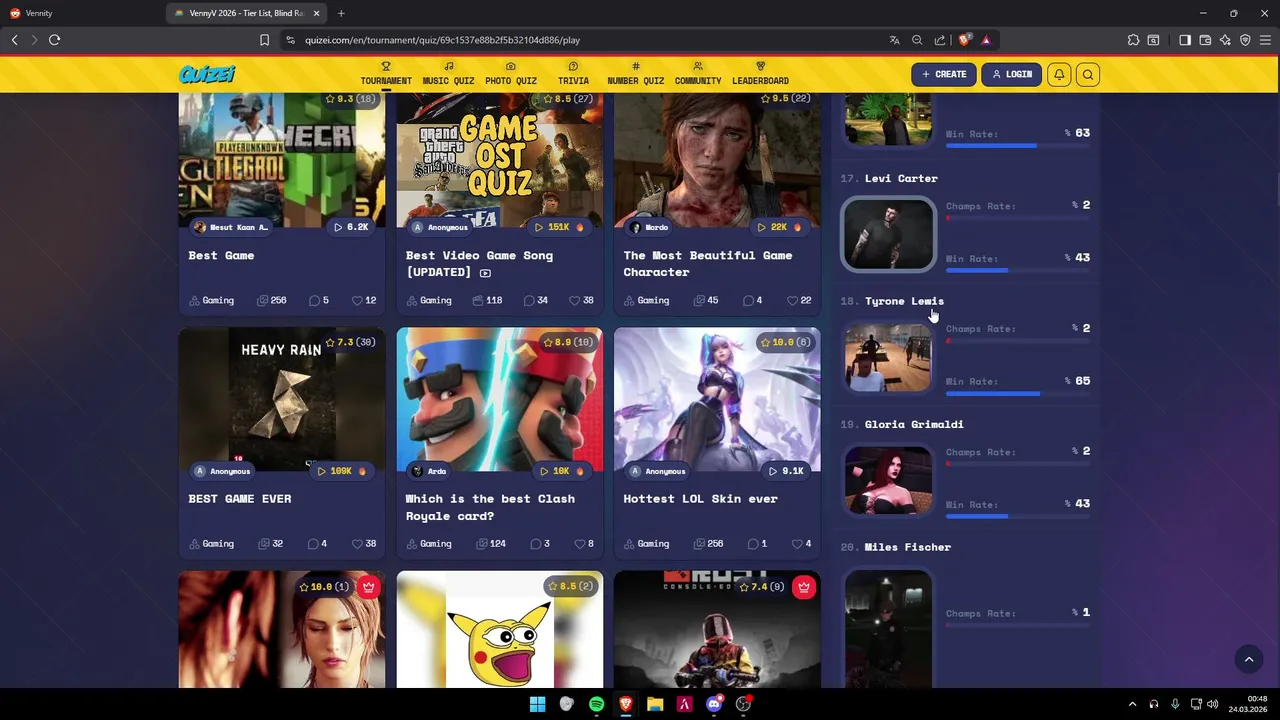The width and height of the screenshot is (1280, 720).
Task: Reload the page in browser
Action: [54, 40]
